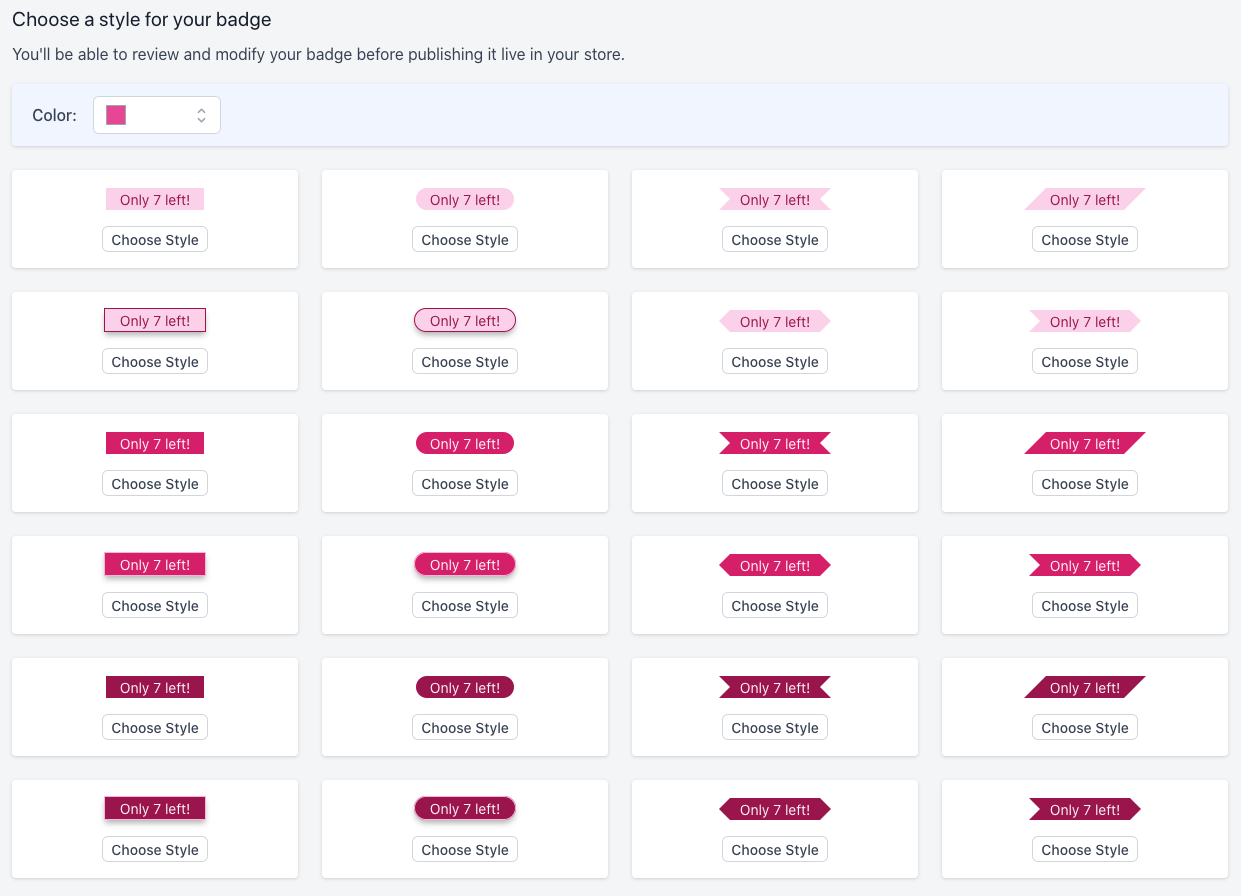Screen dimensions: 1241x896
Task: Click the pink color swatch in Color selector
Action: point(116,115)
